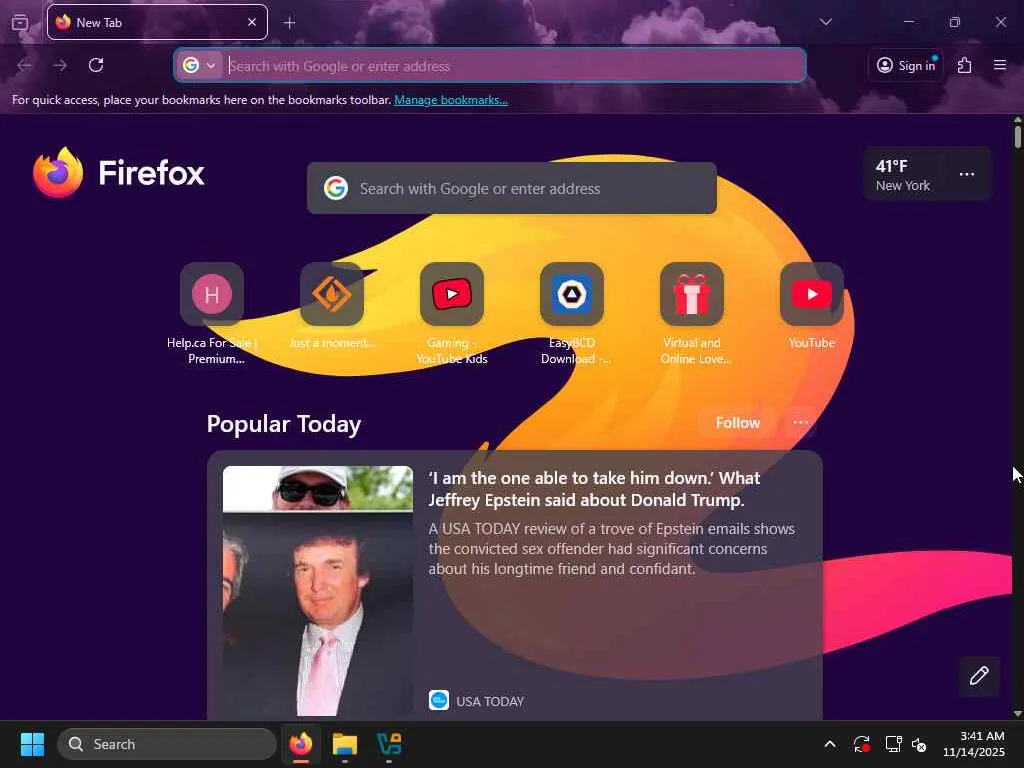Click the new tab page Google search box

tap(511, 188)
